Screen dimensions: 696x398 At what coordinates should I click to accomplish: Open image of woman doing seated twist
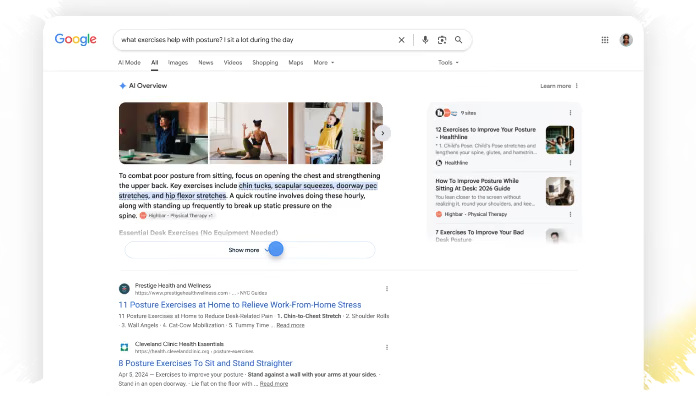(x=248, y=133)
